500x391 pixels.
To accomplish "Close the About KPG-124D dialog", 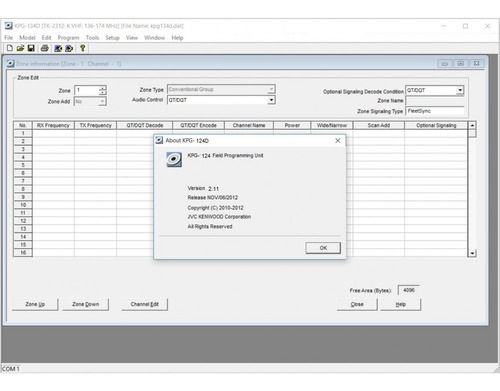I will pyautogui.click(x=338, y=140).
